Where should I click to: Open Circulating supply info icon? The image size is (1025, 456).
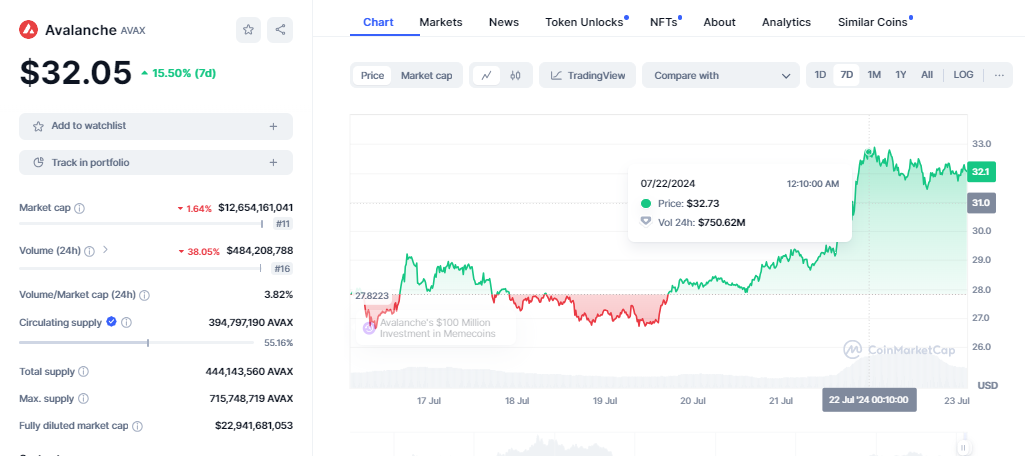(x=127, y=323)
